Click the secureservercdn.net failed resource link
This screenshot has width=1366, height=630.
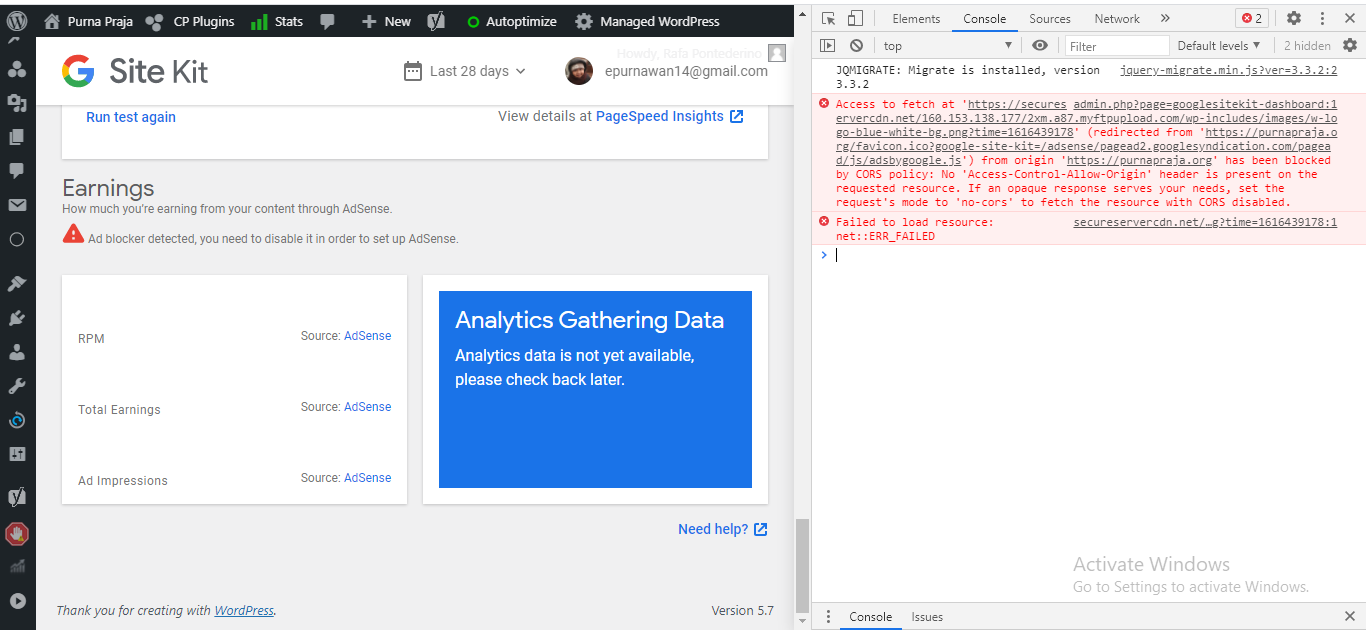(1205, 222)
